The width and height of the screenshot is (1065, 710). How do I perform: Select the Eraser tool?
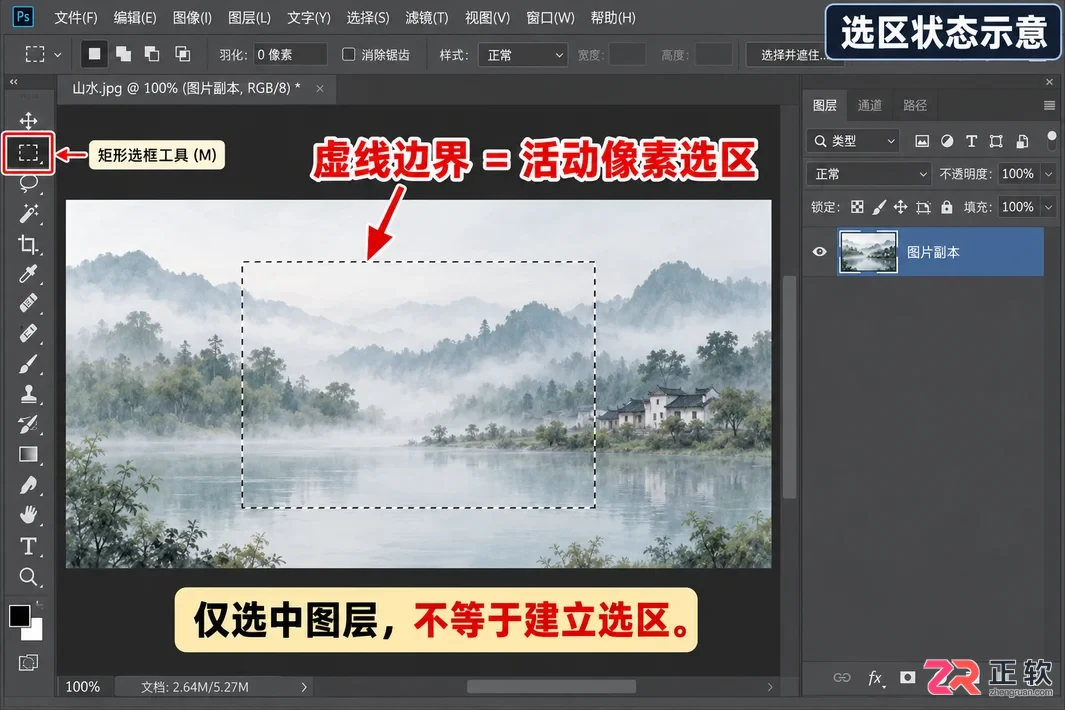28,334
